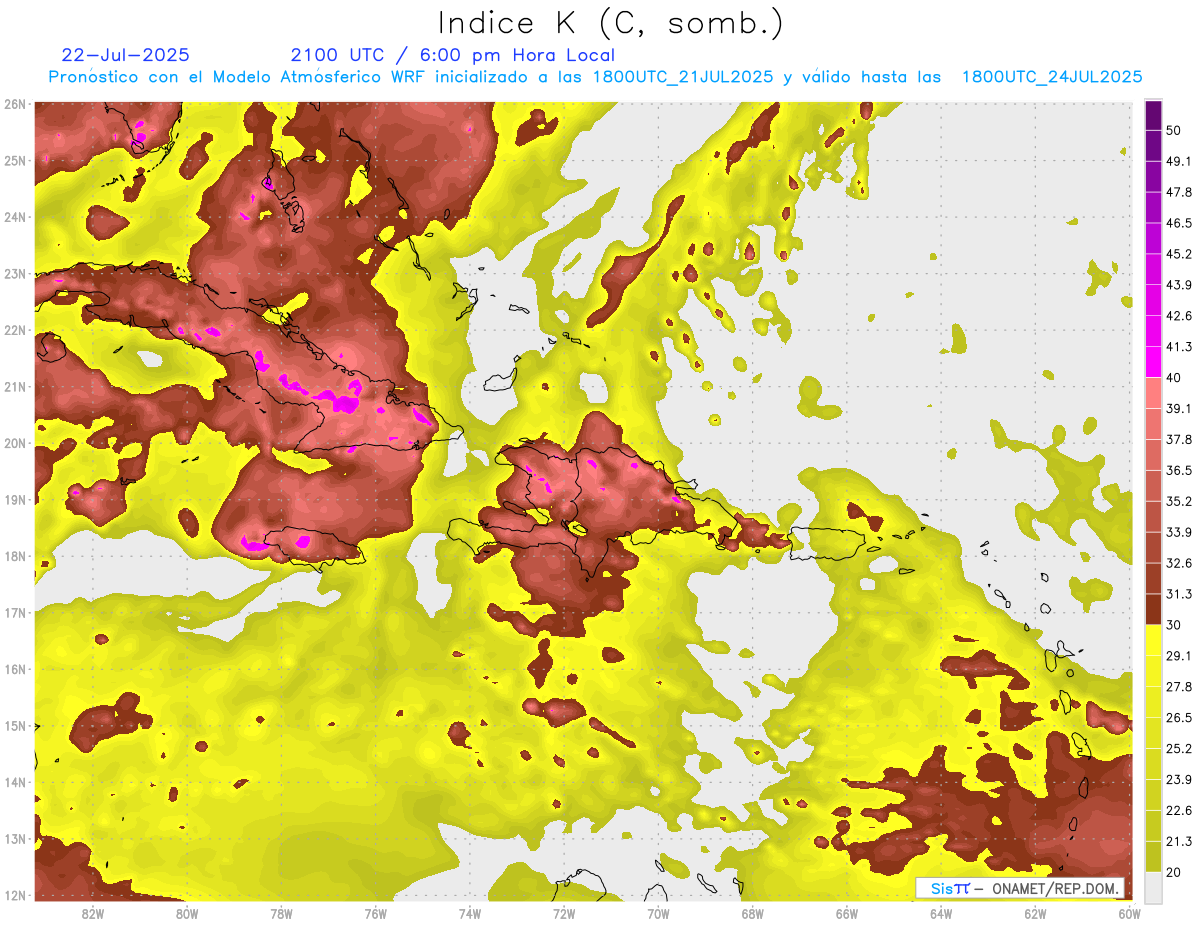Screen dimensions: 1200x927
Task: Click longitude label 66W
Action: pyautogui.click(x=847, y=914)
